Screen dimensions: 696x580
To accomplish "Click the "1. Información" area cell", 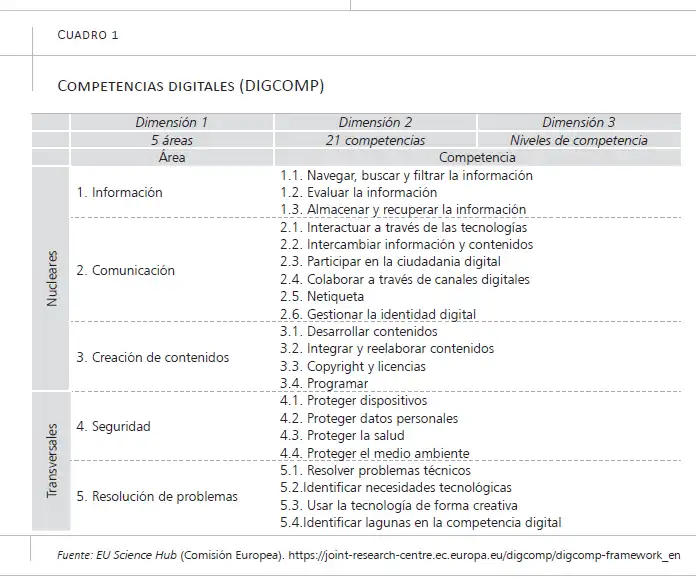I will tap(119, 192).
